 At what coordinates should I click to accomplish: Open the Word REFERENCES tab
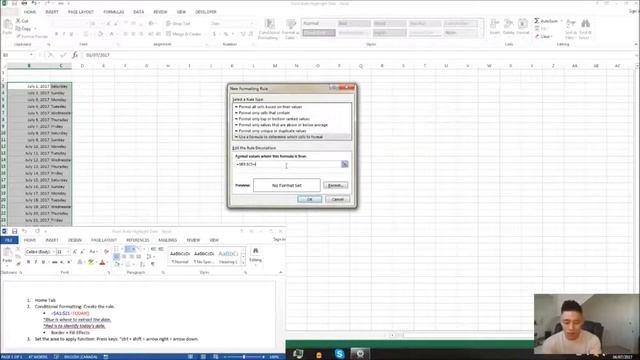(138, 240)
